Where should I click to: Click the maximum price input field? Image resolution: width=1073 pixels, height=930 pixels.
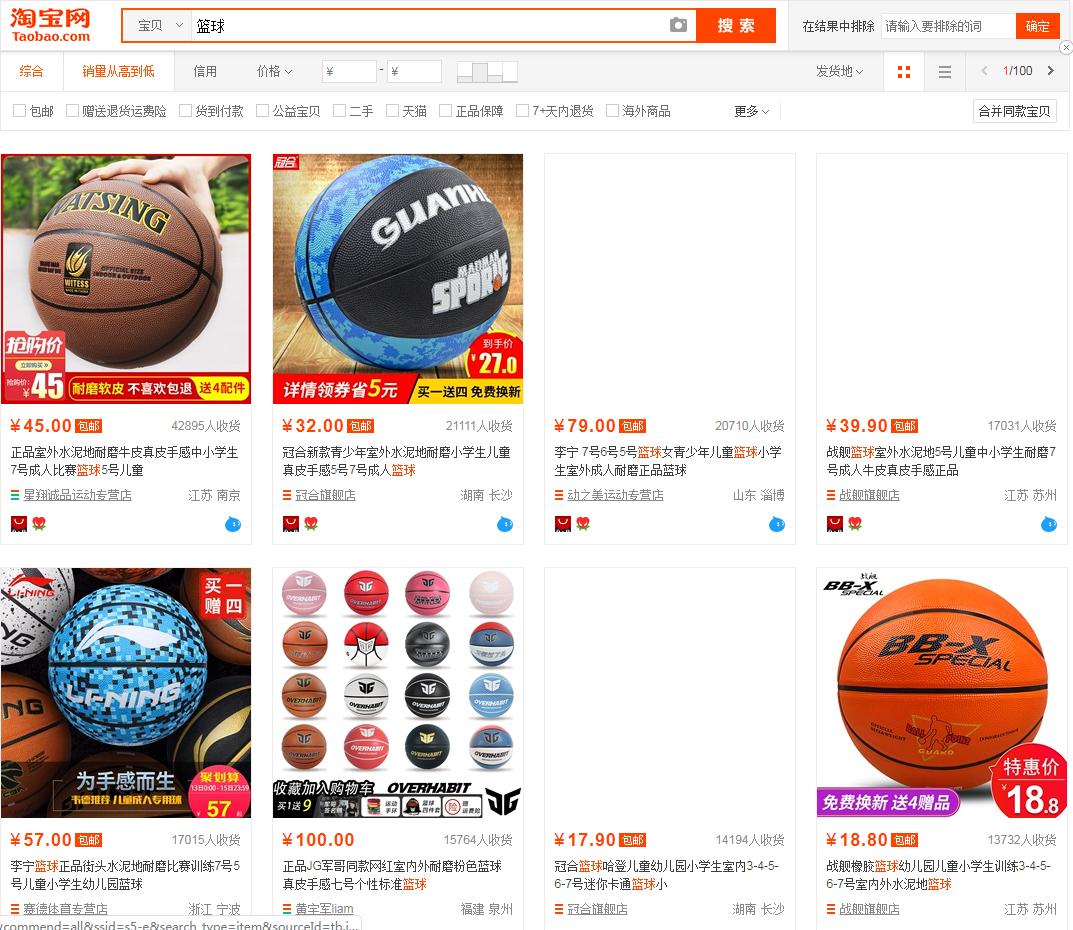[x=414, y=71]
